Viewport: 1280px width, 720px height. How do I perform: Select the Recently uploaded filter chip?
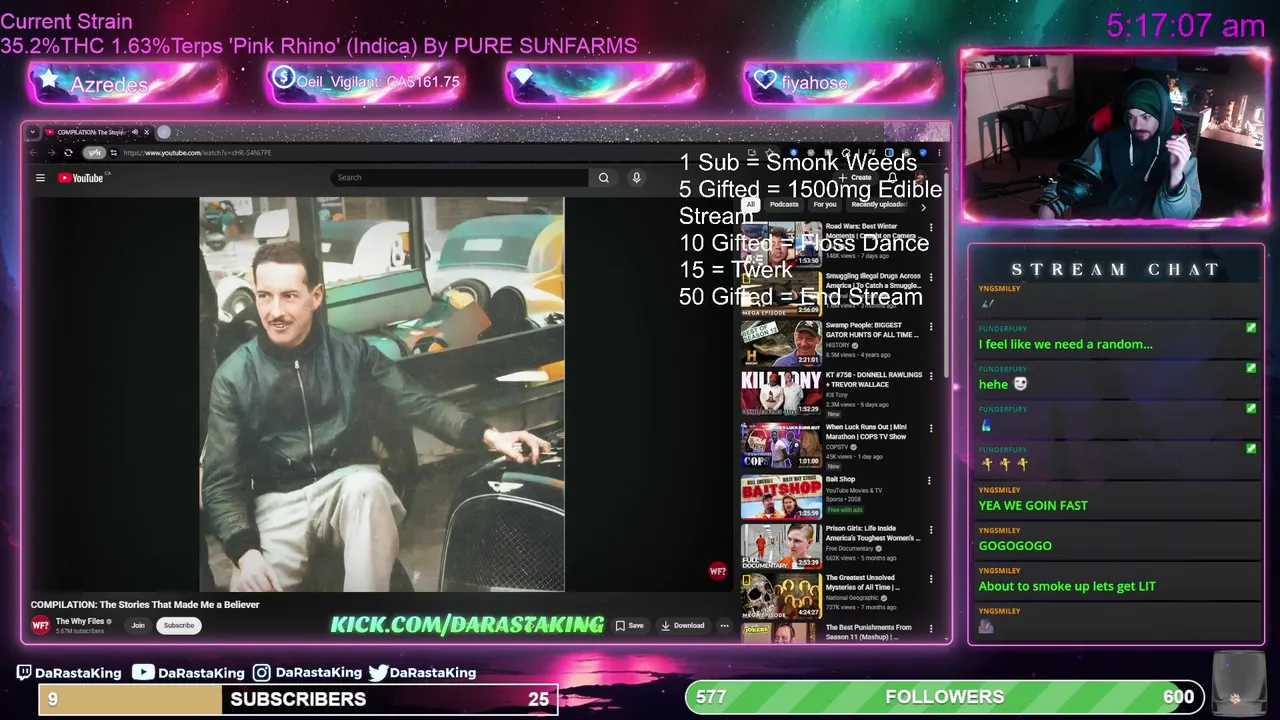pyautogui.click(x=878, y=204)
